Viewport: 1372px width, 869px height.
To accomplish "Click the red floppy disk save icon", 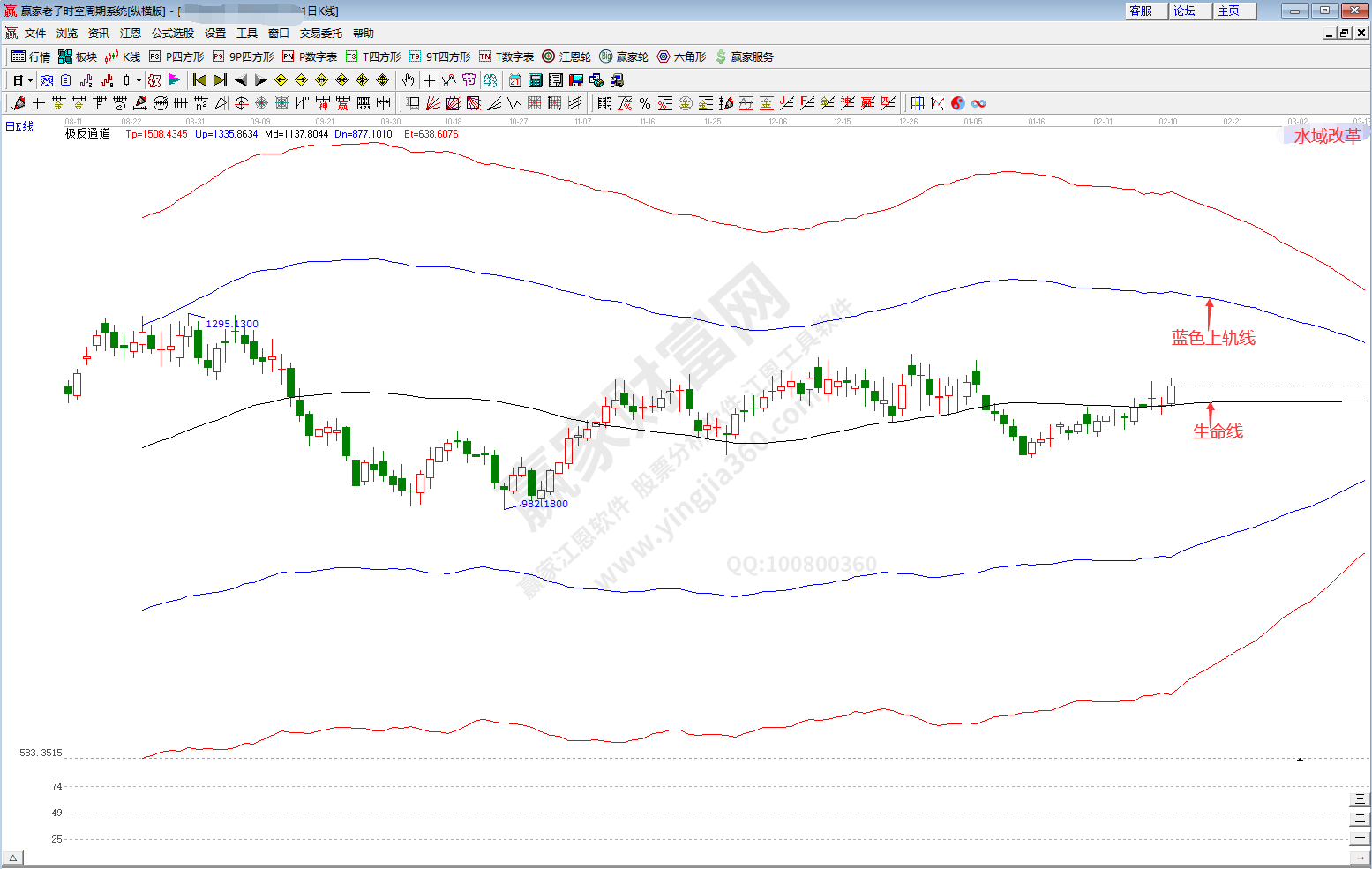I will (576, 80).
